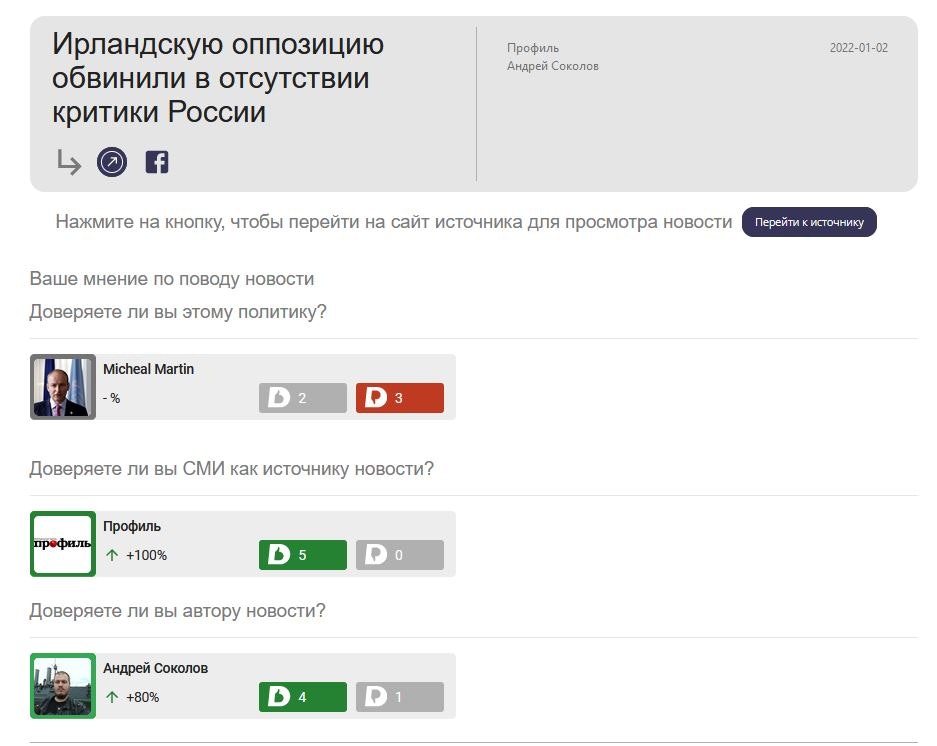
Task: Open the external link circle icon
Action: 112,161
